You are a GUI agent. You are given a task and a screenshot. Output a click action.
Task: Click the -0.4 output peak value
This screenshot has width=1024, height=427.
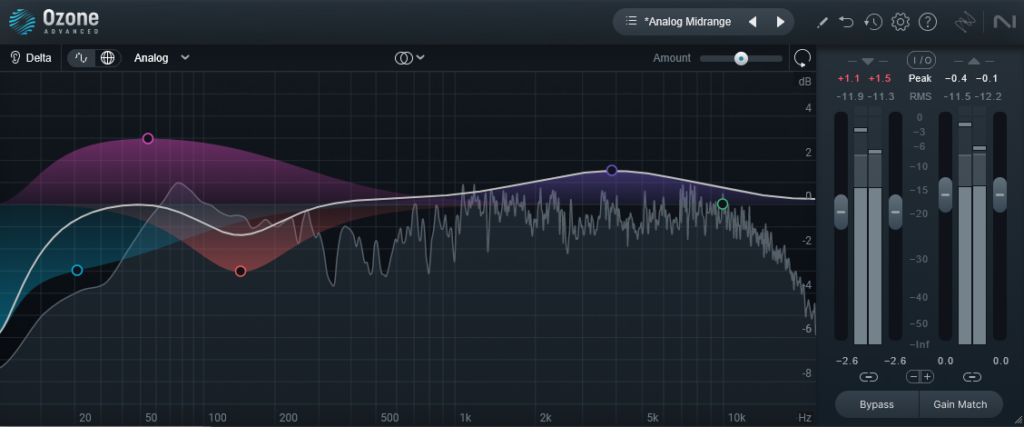pos(955,78)
